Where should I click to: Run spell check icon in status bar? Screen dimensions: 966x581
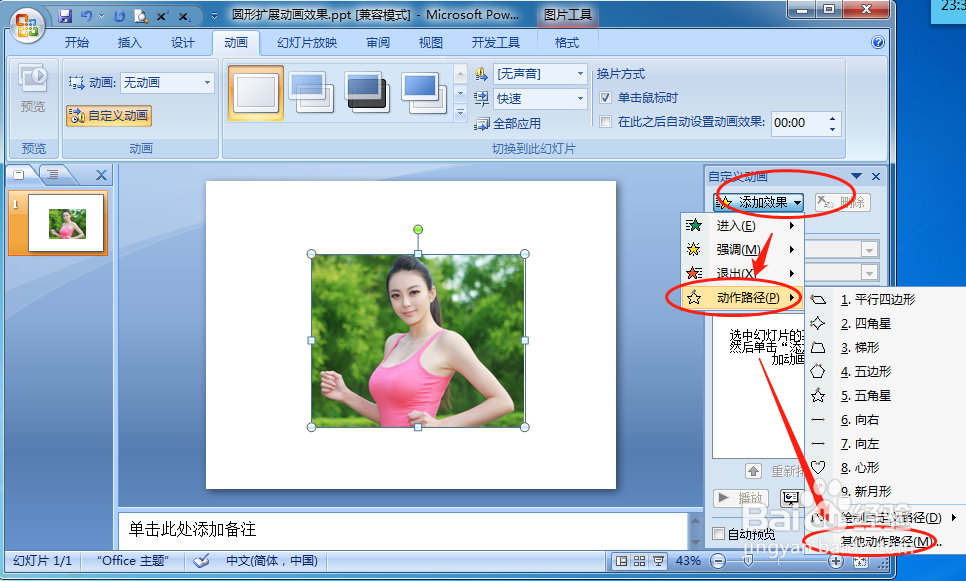point(201,561)
